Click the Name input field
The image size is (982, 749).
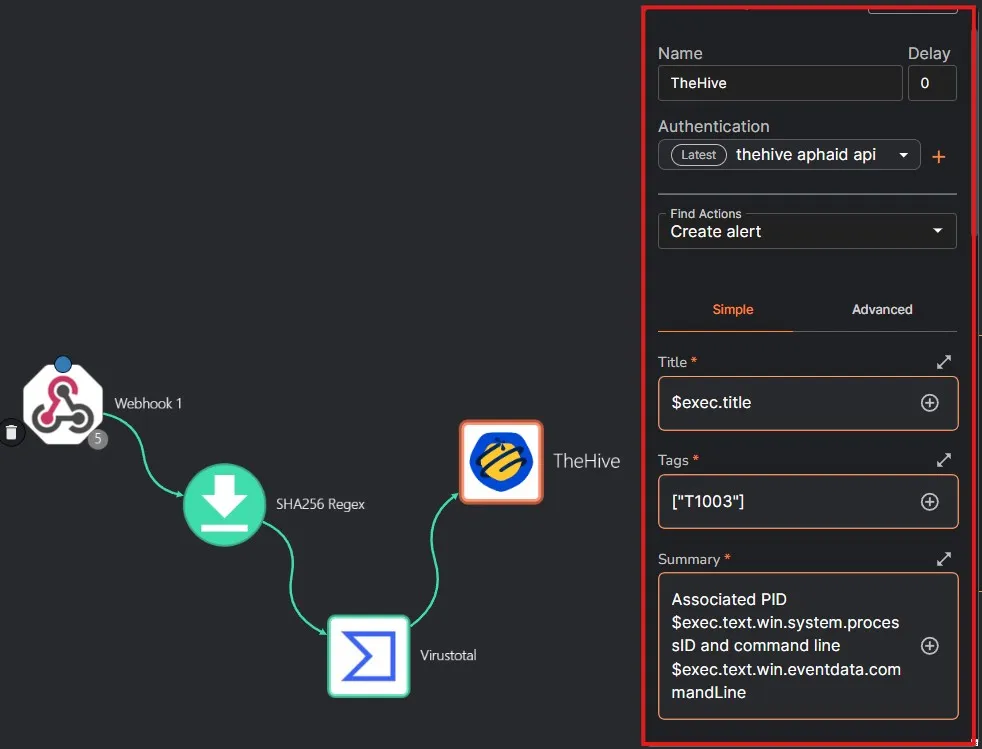779,83
